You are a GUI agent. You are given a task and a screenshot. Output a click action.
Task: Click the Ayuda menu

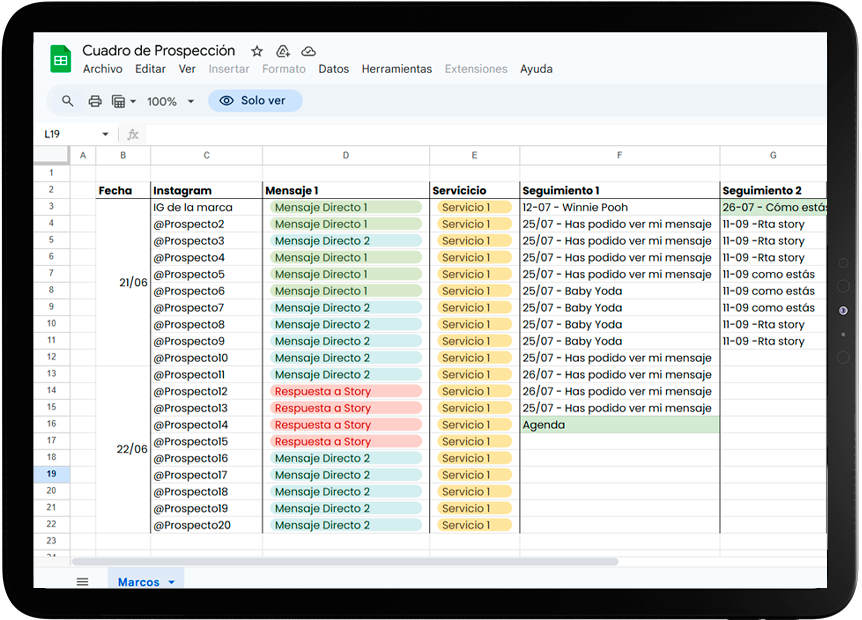(536, 69)
